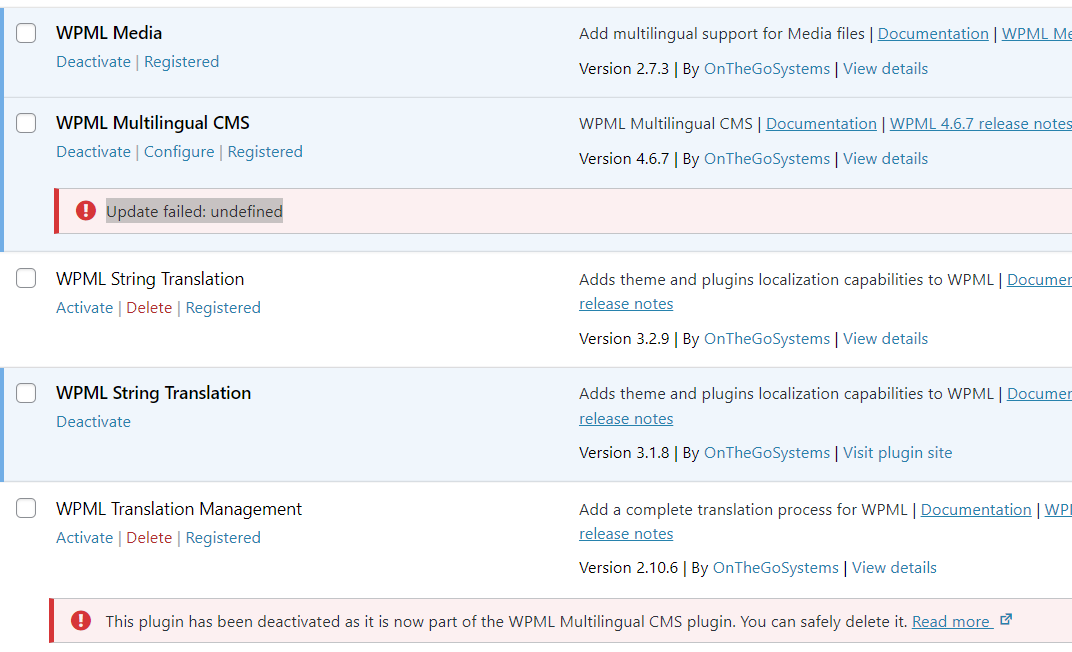Open Configure for WPML Multilingual CMS

[x=178, y=152]
